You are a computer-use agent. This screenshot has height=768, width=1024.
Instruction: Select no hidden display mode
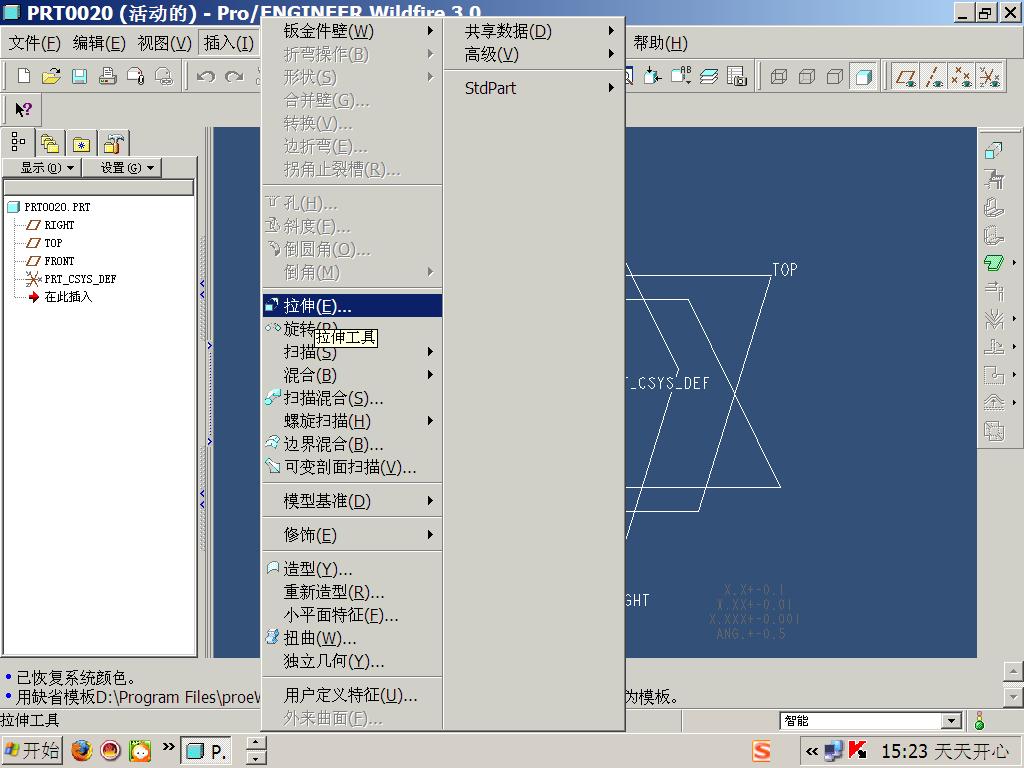click(835, 76)
